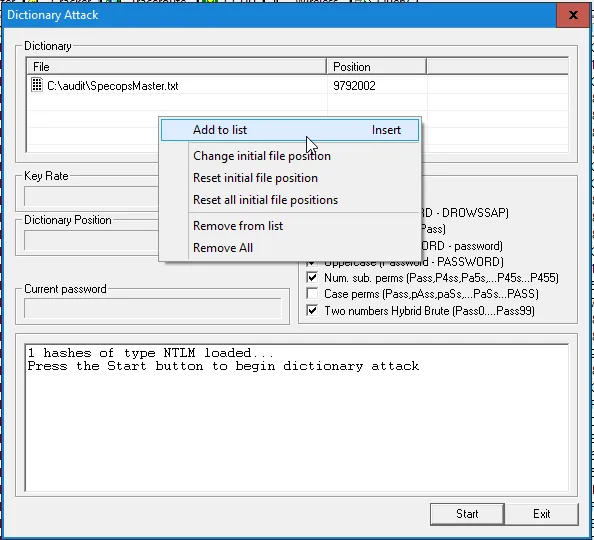This screenshot has width=594, height=540.
Task: Click the log line '1 hashes of type NTLM loaded'
Action: (150, 353)
